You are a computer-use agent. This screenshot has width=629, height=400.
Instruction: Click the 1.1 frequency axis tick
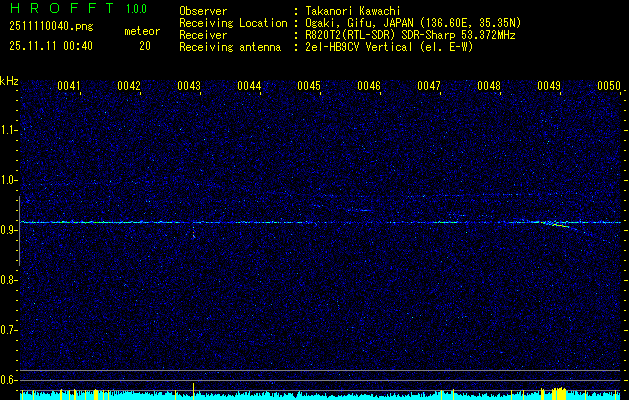pos(9,129)
